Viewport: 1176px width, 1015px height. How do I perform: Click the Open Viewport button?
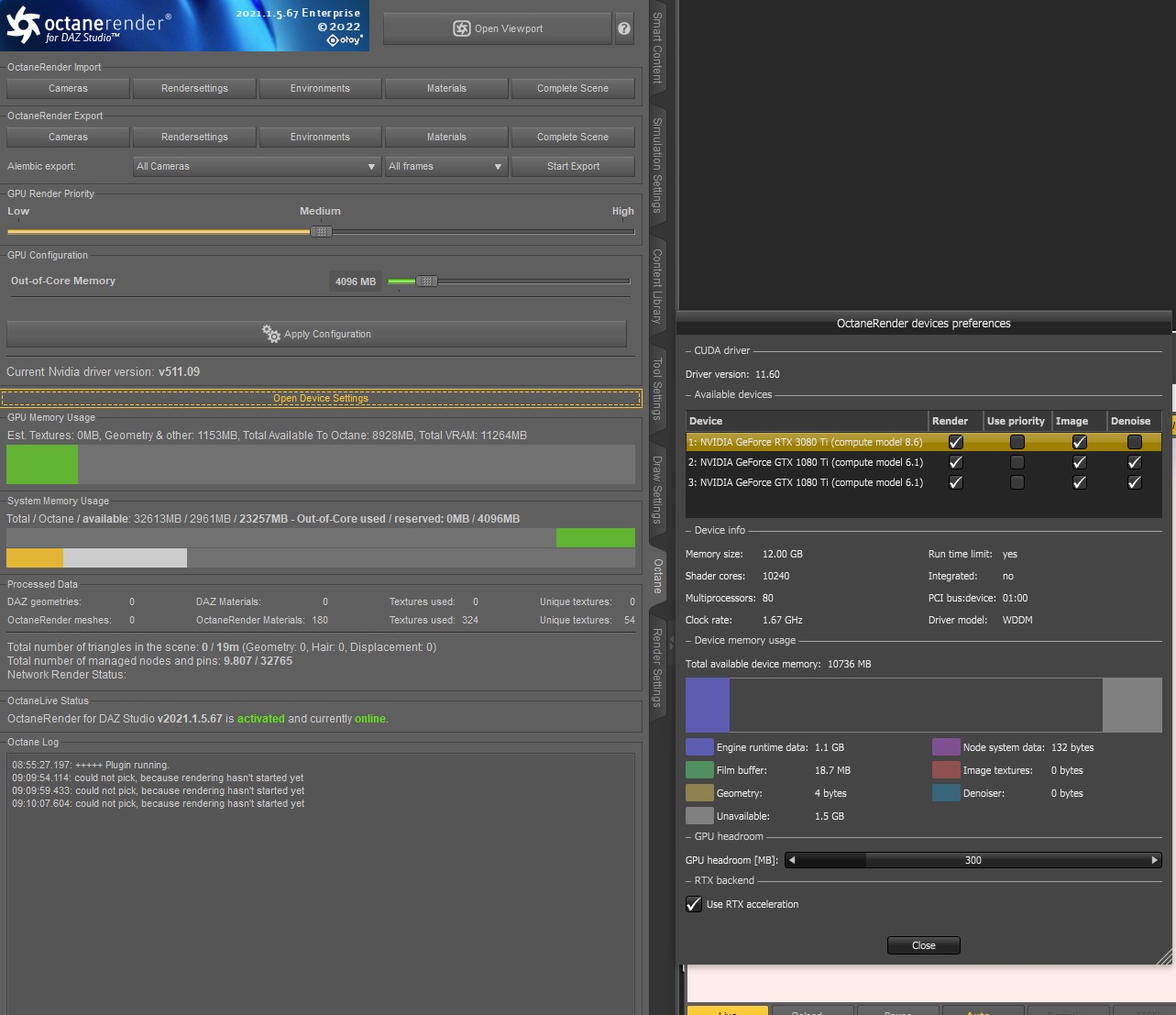coord(497,28)
